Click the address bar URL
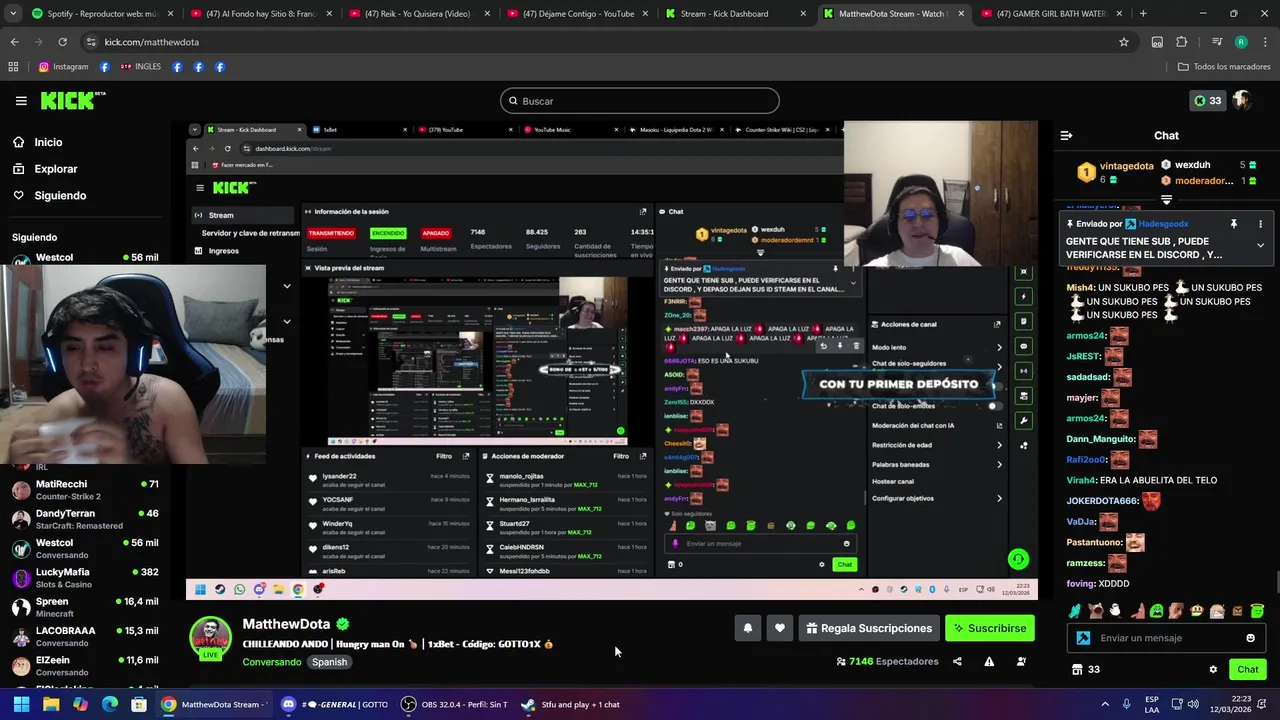 tap(152, 42)
